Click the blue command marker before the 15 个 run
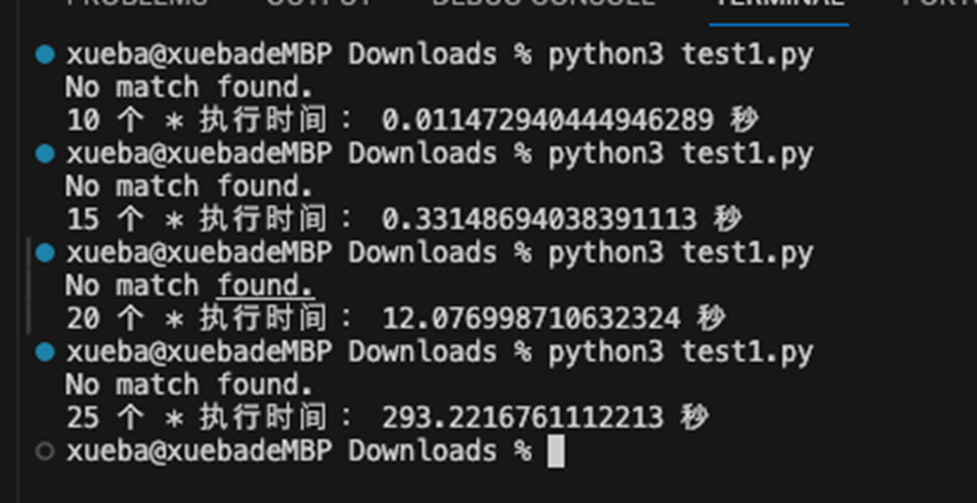This screenshot has width=977, height=503. [44, 154]
